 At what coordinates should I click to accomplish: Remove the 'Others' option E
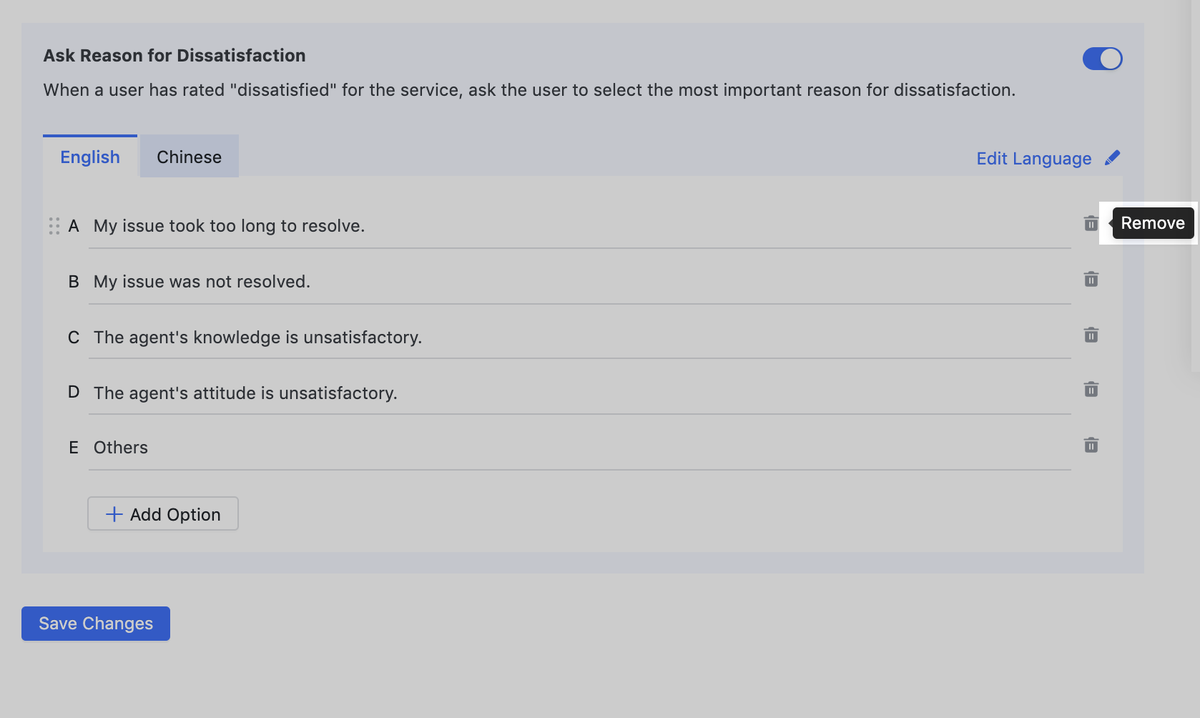tap(1091, 444)
